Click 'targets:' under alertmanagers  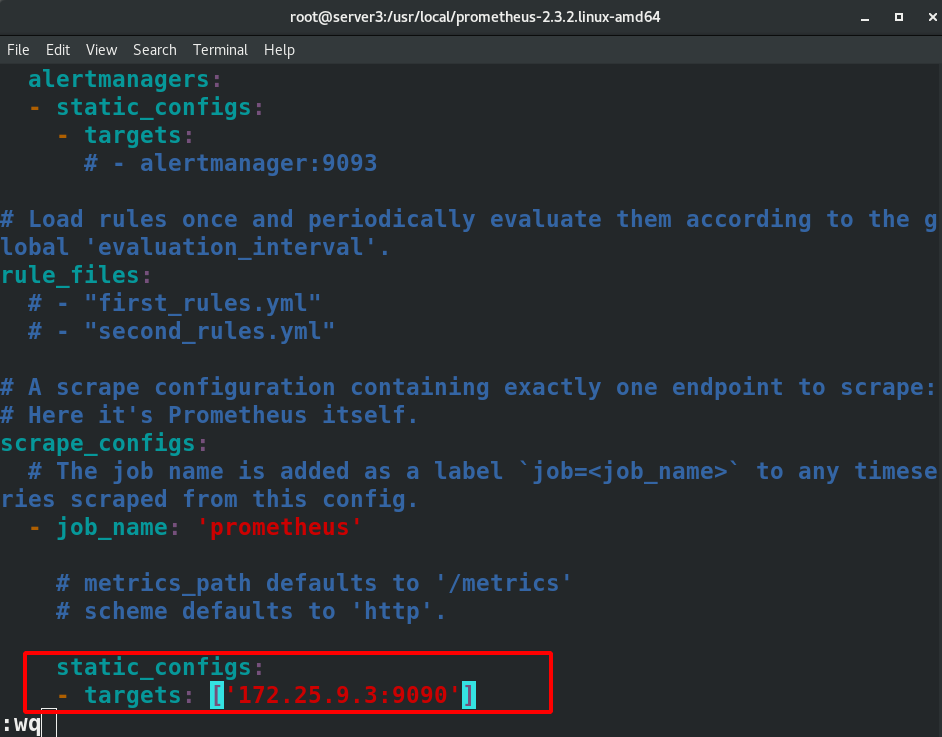coord(139,135)
